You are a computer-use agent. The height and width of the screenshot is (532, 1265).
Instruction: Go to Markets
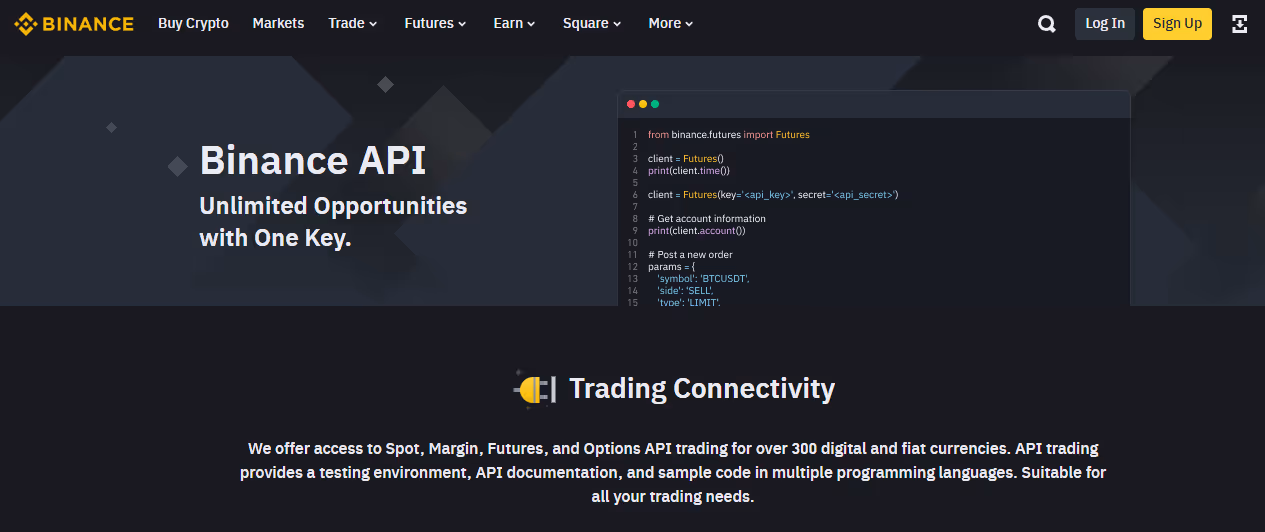tap(278, 23)
